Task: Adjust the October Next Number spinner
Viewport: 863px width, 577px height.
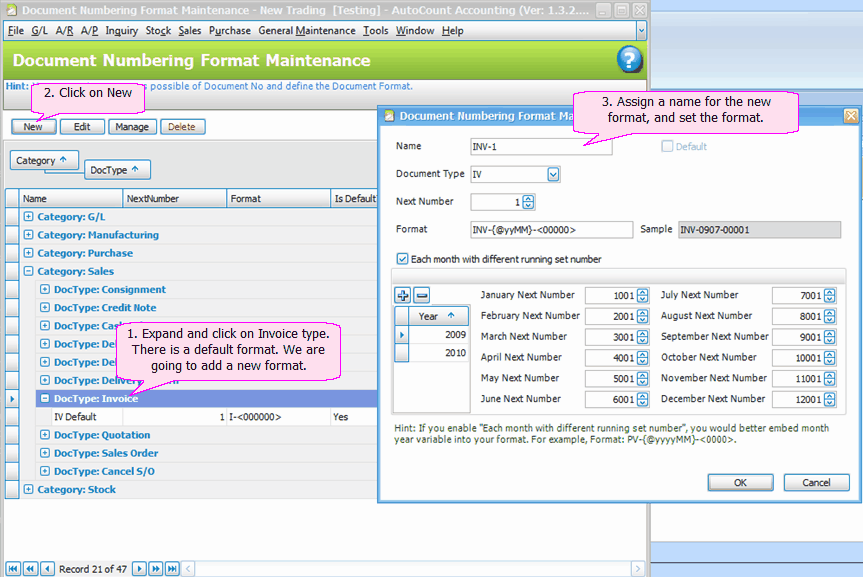Action: [x=829, y=358]
